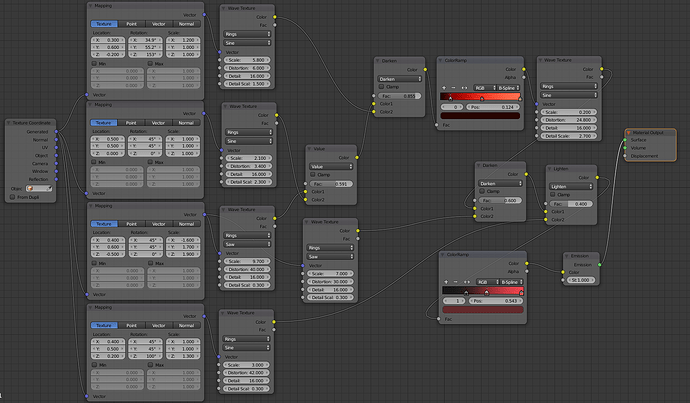Open dark red swatch in the ColorRamp with Pos 0.124
This screenshot has height=403, width=690.
click(x=480, y=116)
